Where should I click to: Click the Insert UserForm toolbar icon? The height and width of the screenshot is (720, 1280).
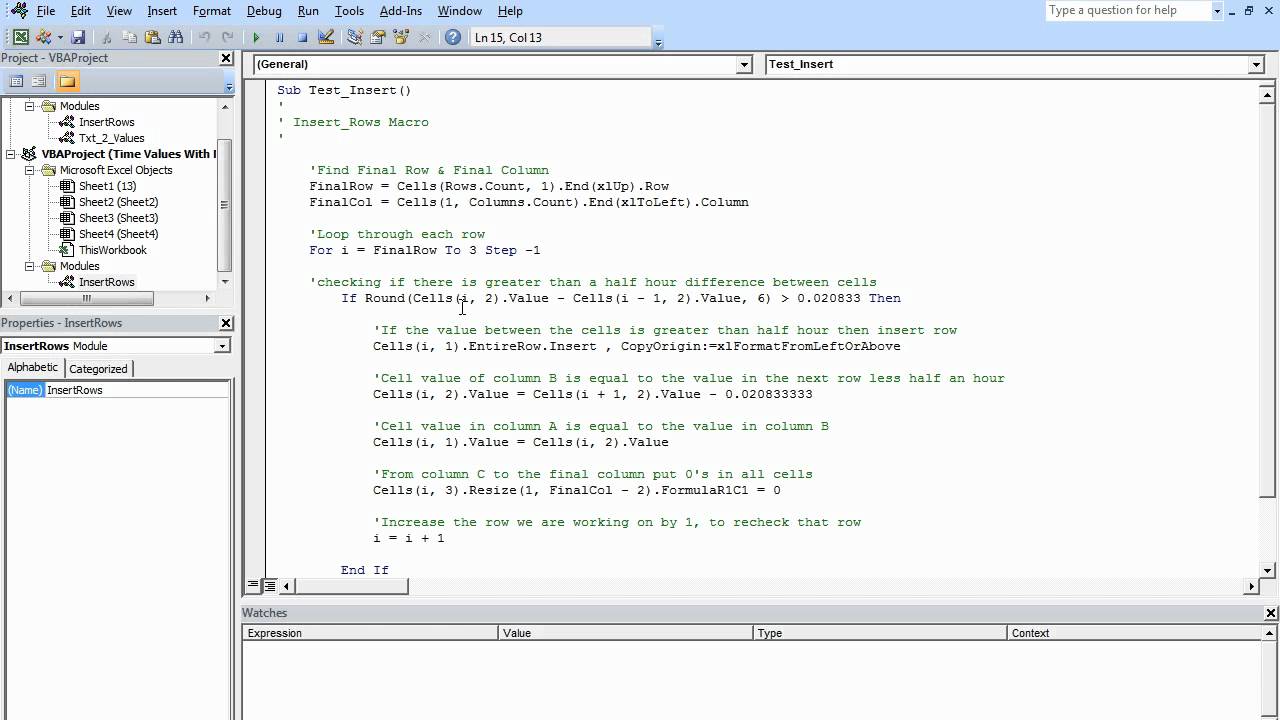tap(44, 37)
